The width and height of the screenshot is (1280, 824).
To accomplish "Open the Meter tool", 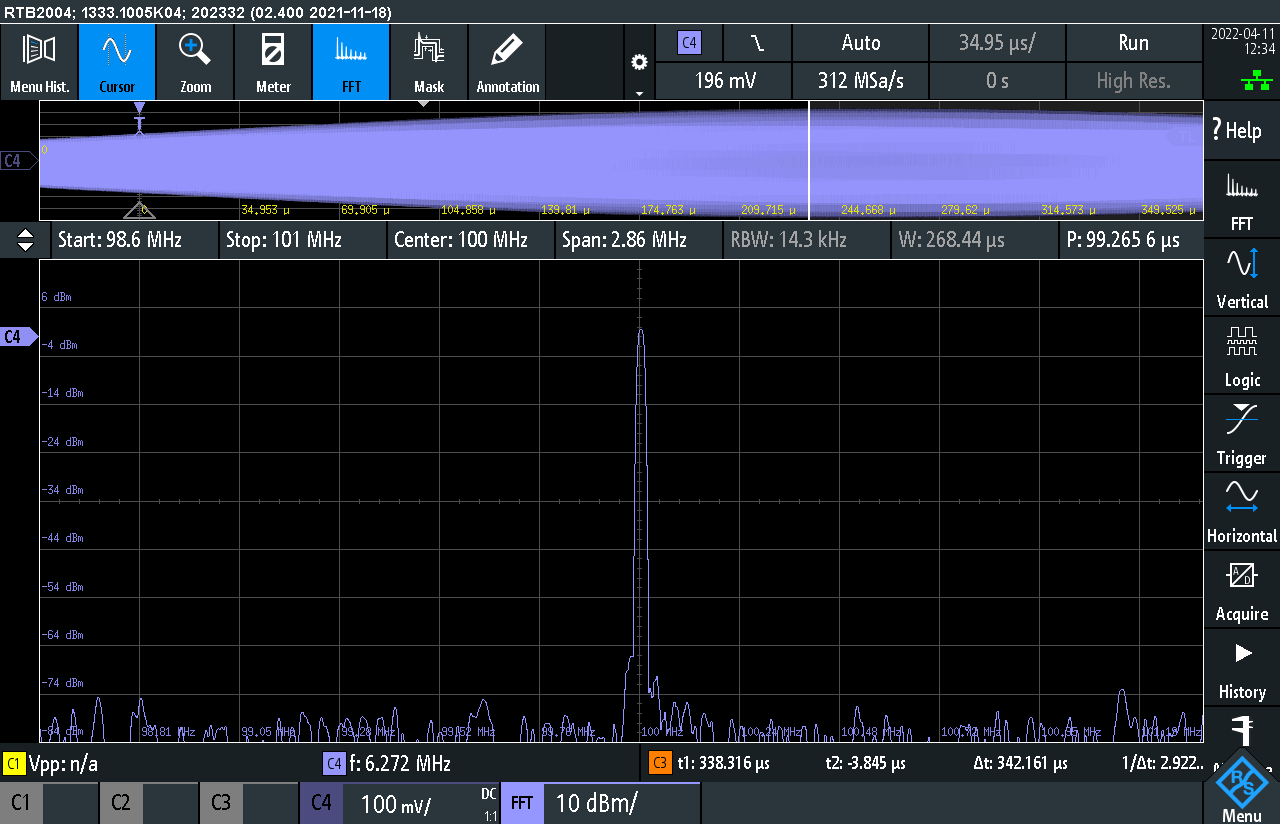I will (273, 62).
